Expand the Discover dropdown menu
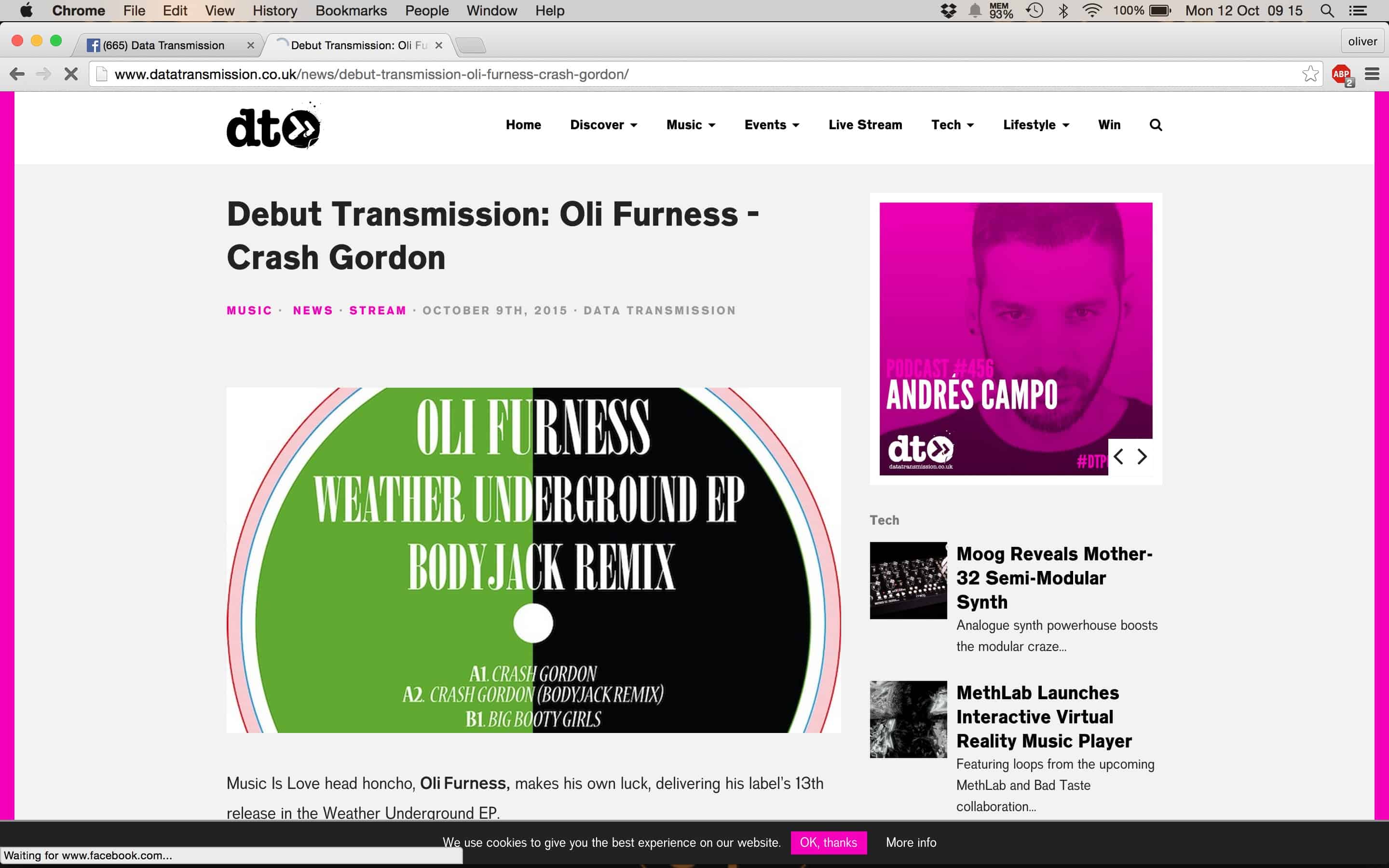The height and width of the screenshot is (868, 1389). click(603, 124)
